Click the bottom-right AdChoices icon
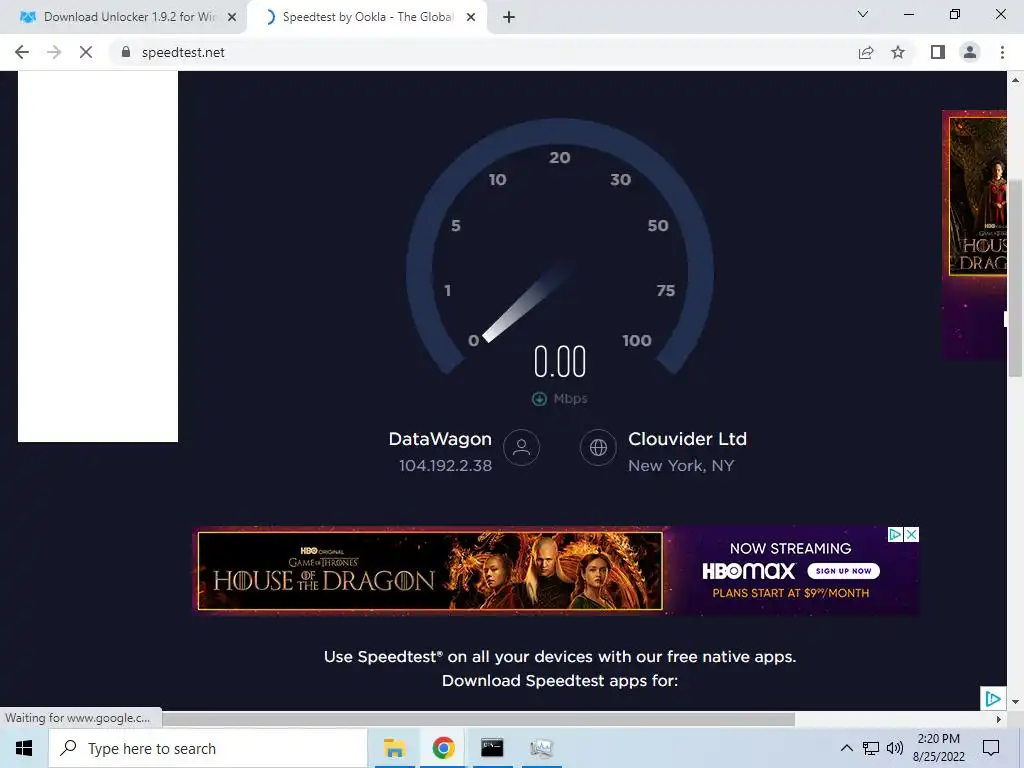The height and width of the screenshot is (768, 1024). coord(992,699)
